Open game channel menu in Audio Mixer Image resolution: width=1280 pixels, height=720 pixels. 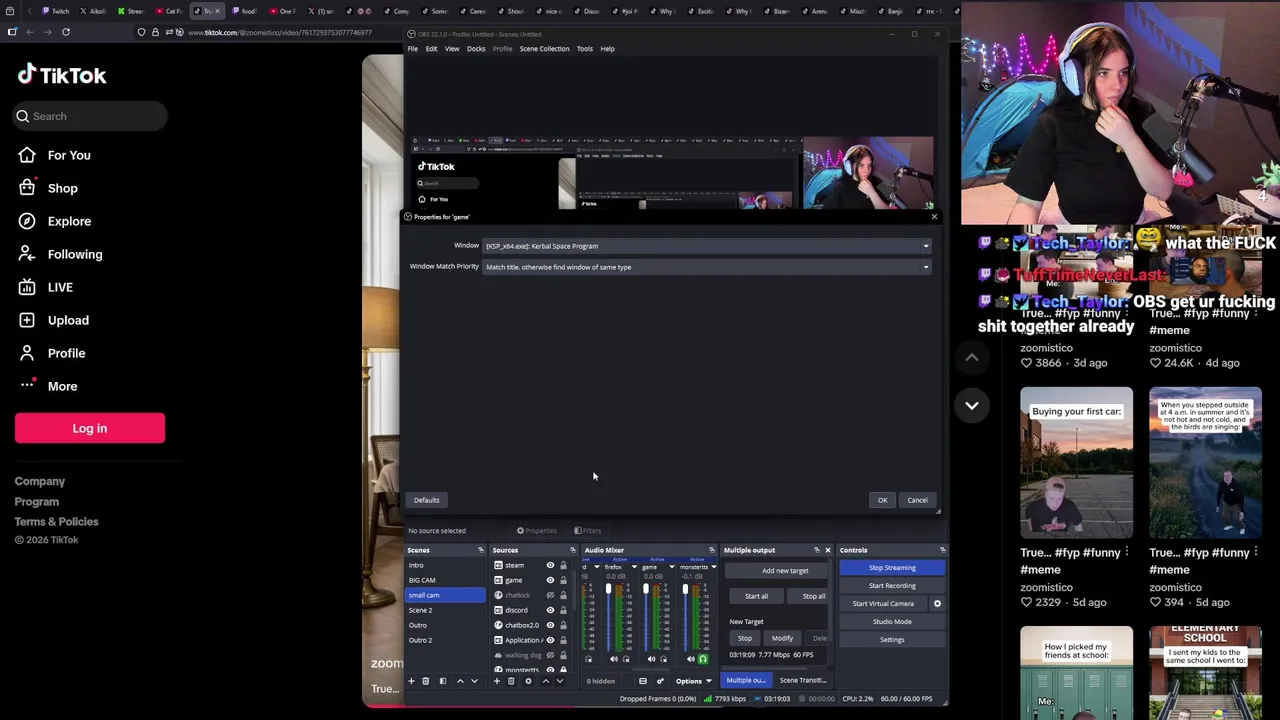point(671,567)
